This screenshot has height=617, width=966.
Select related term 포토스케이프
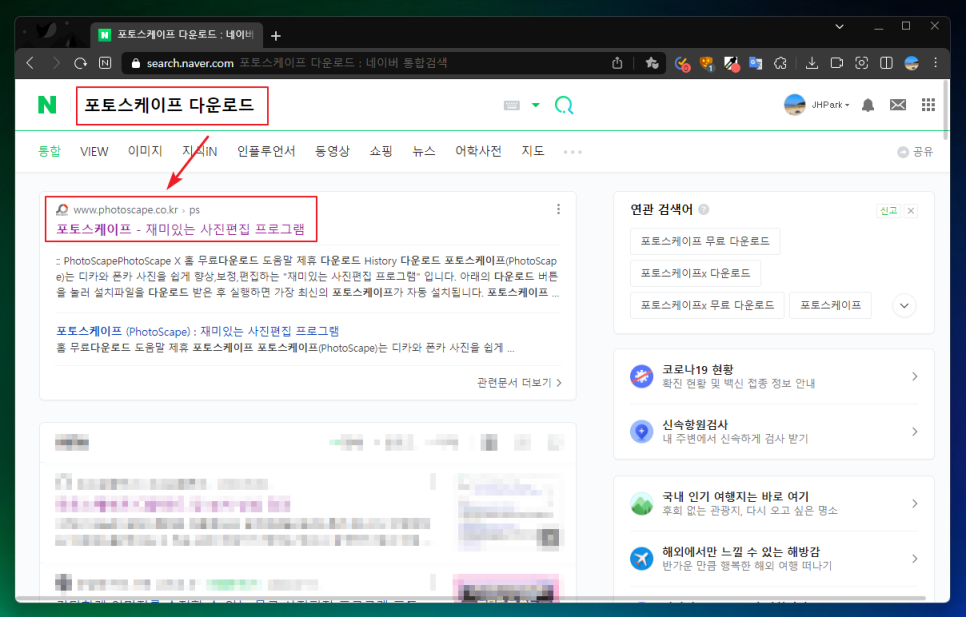[830, 305]
